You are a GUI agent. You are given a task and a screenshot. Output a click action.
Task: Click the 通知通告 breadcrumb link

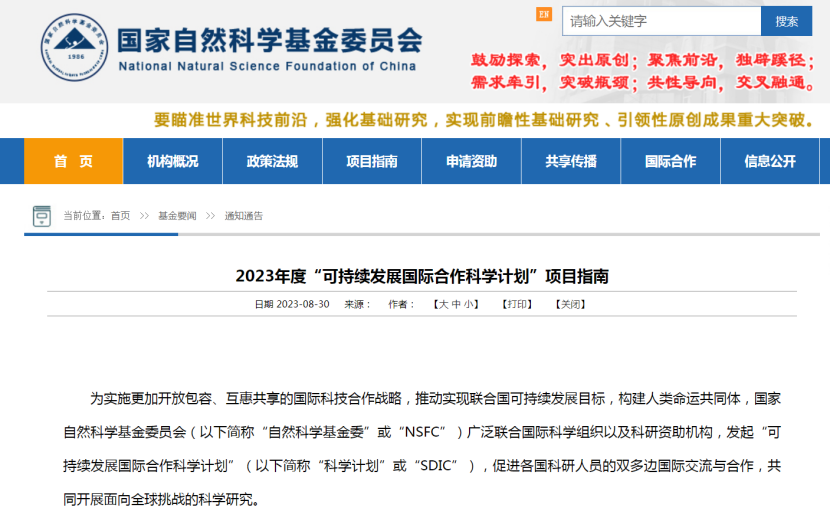(x=244, y=216)
